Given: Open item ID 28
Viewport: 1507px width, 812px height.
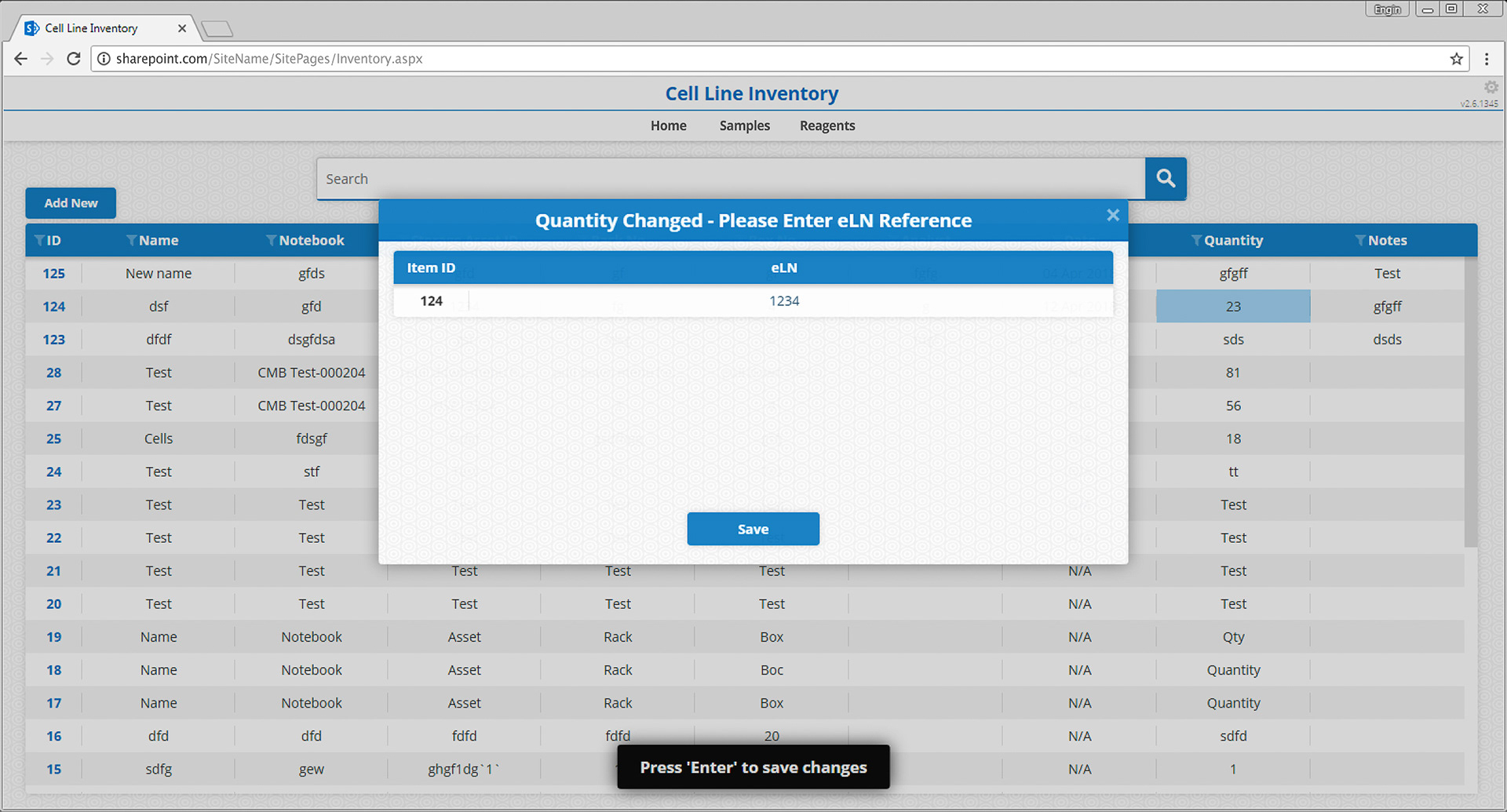Looking at the screenshot, I should (53, 373).
